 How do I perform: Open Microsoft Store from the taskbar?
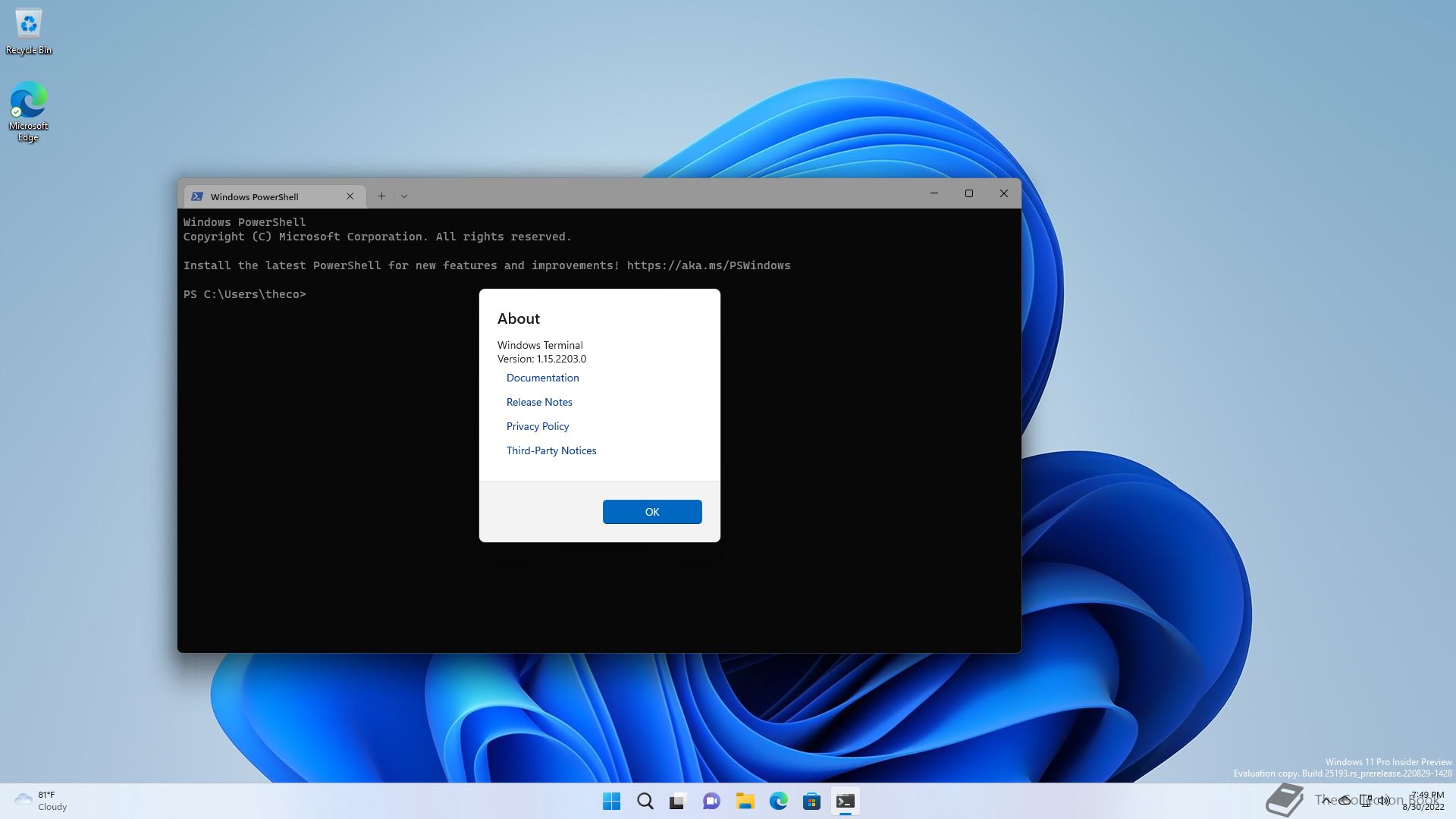coord(811,801)
